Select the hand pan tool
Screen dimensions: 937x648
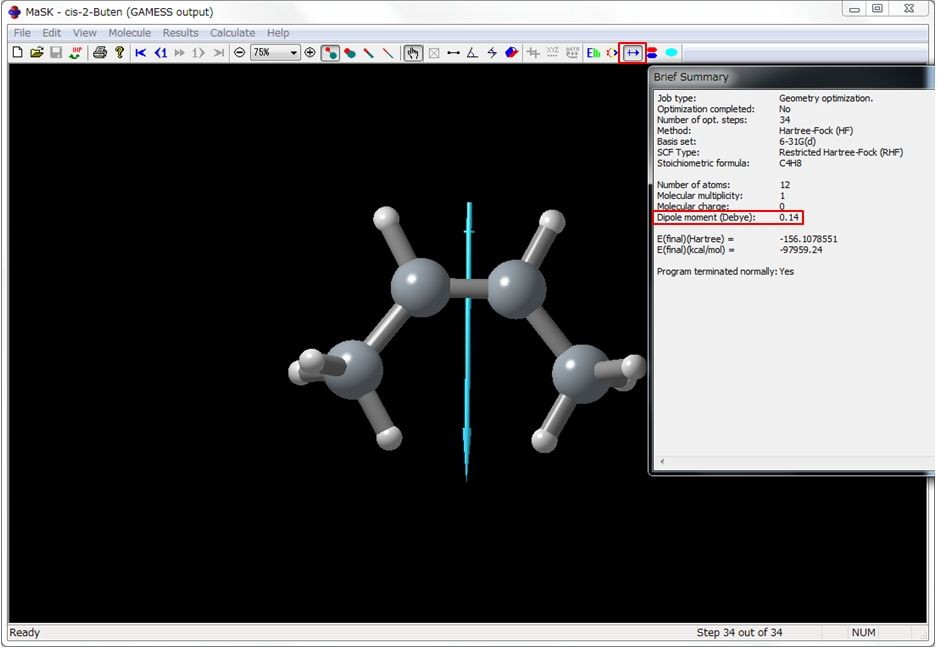[412, 52]
